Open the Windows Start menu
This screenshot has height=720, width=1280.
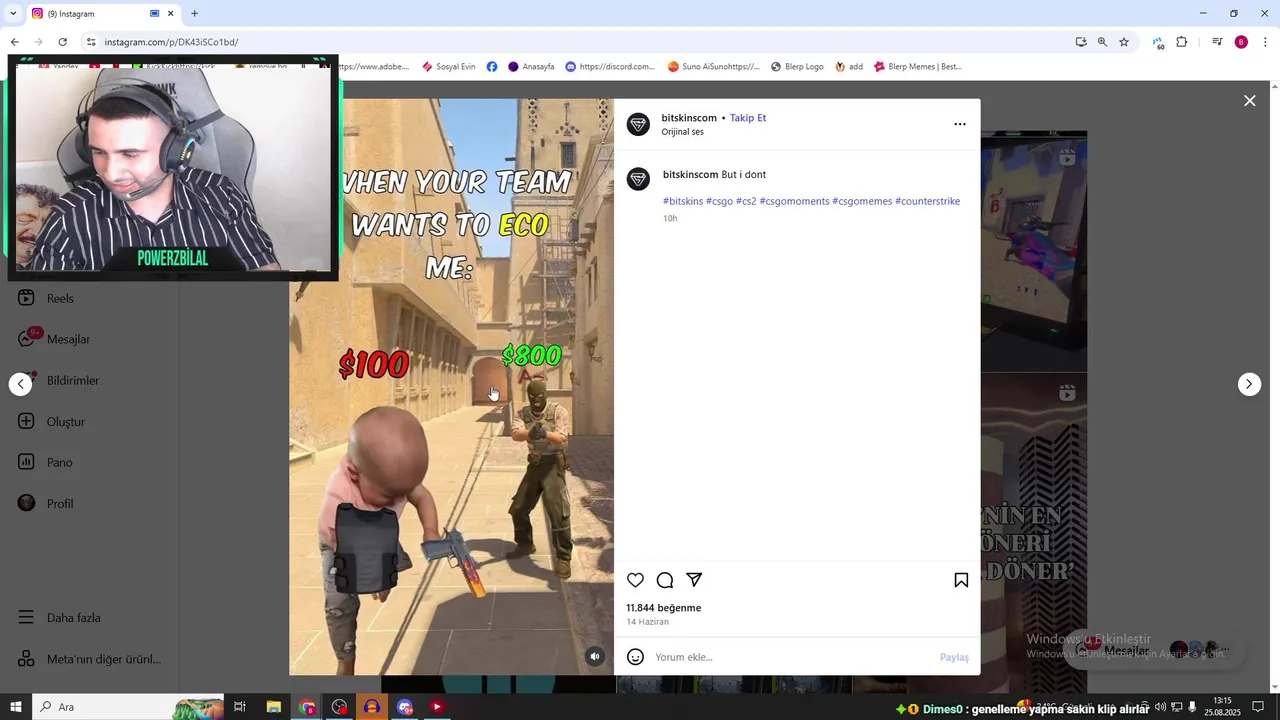click(x=15, y=707)
